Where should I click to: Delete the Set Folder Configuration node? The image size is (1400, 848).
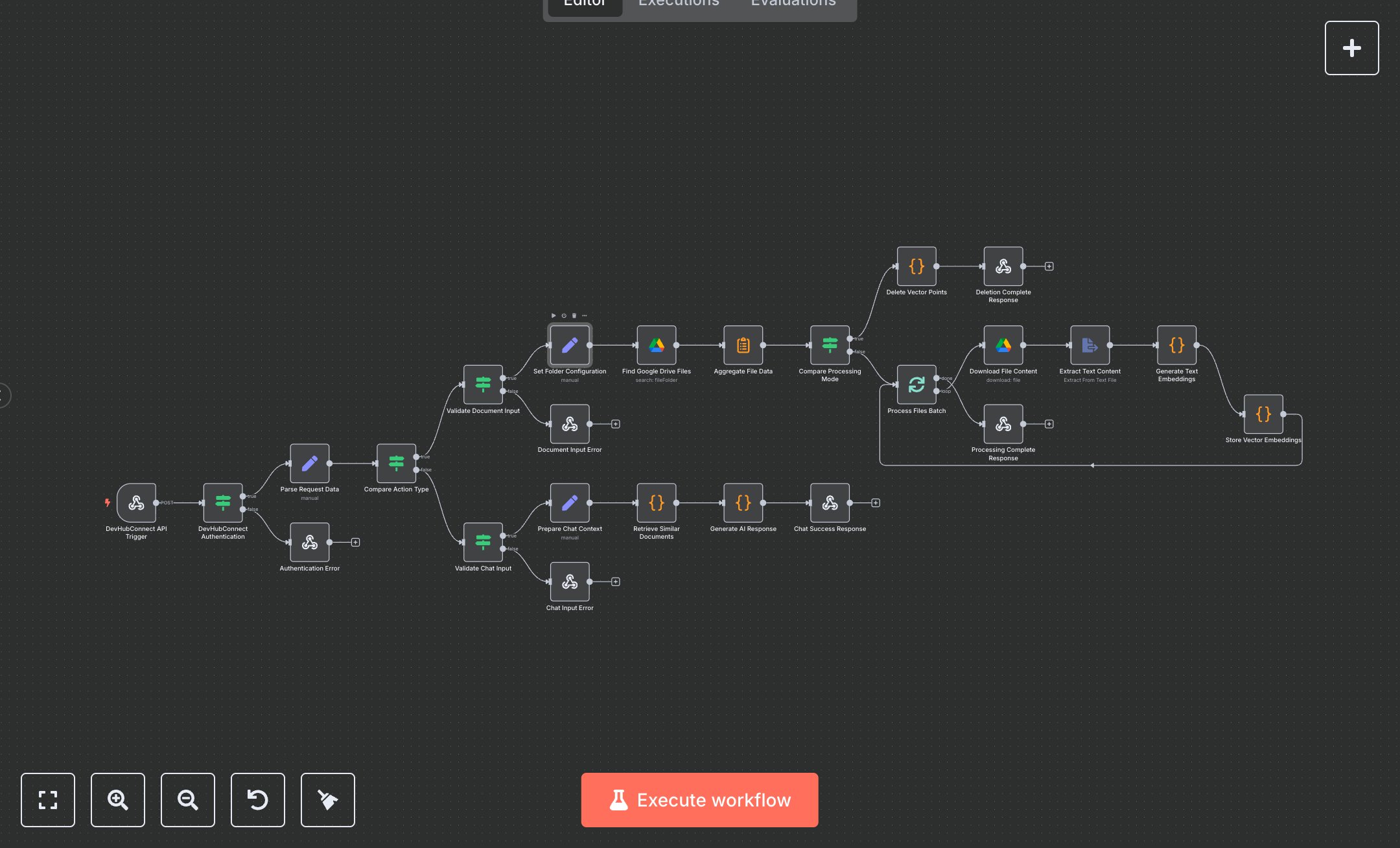tap(574, 316)
